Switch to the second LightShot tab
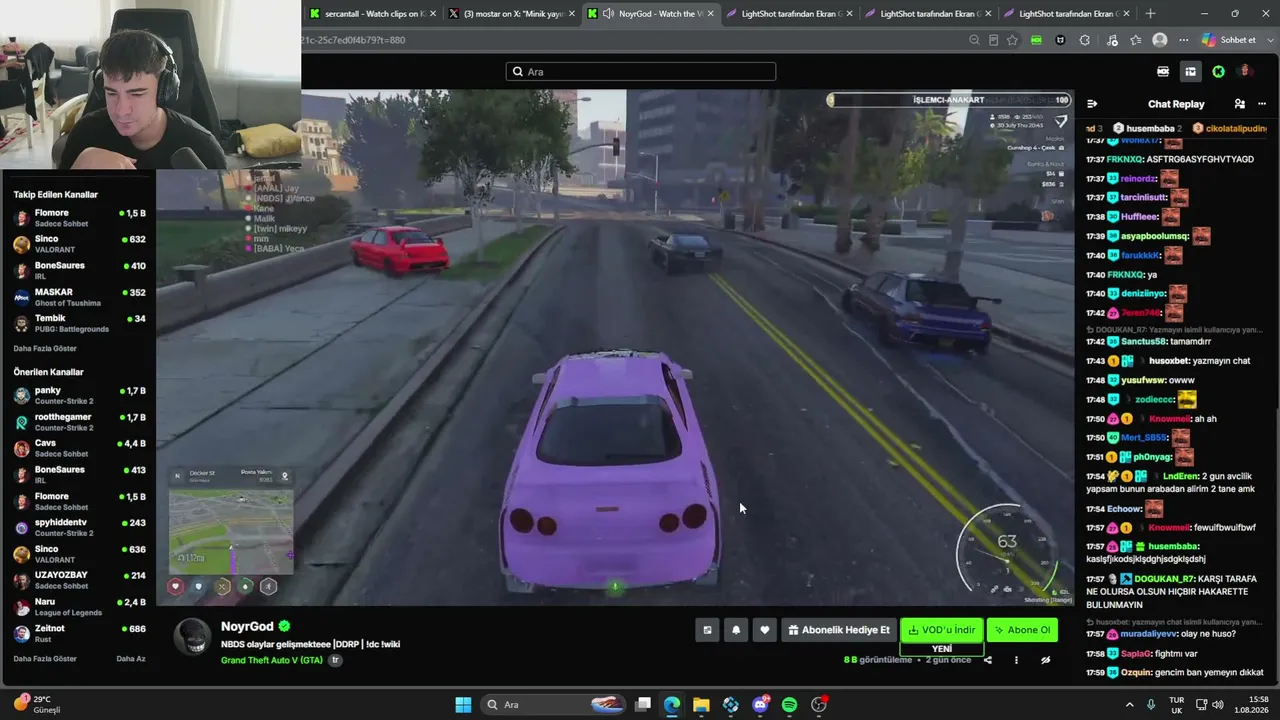This screenshot has width=1280, height=720. tap(926, 14)
